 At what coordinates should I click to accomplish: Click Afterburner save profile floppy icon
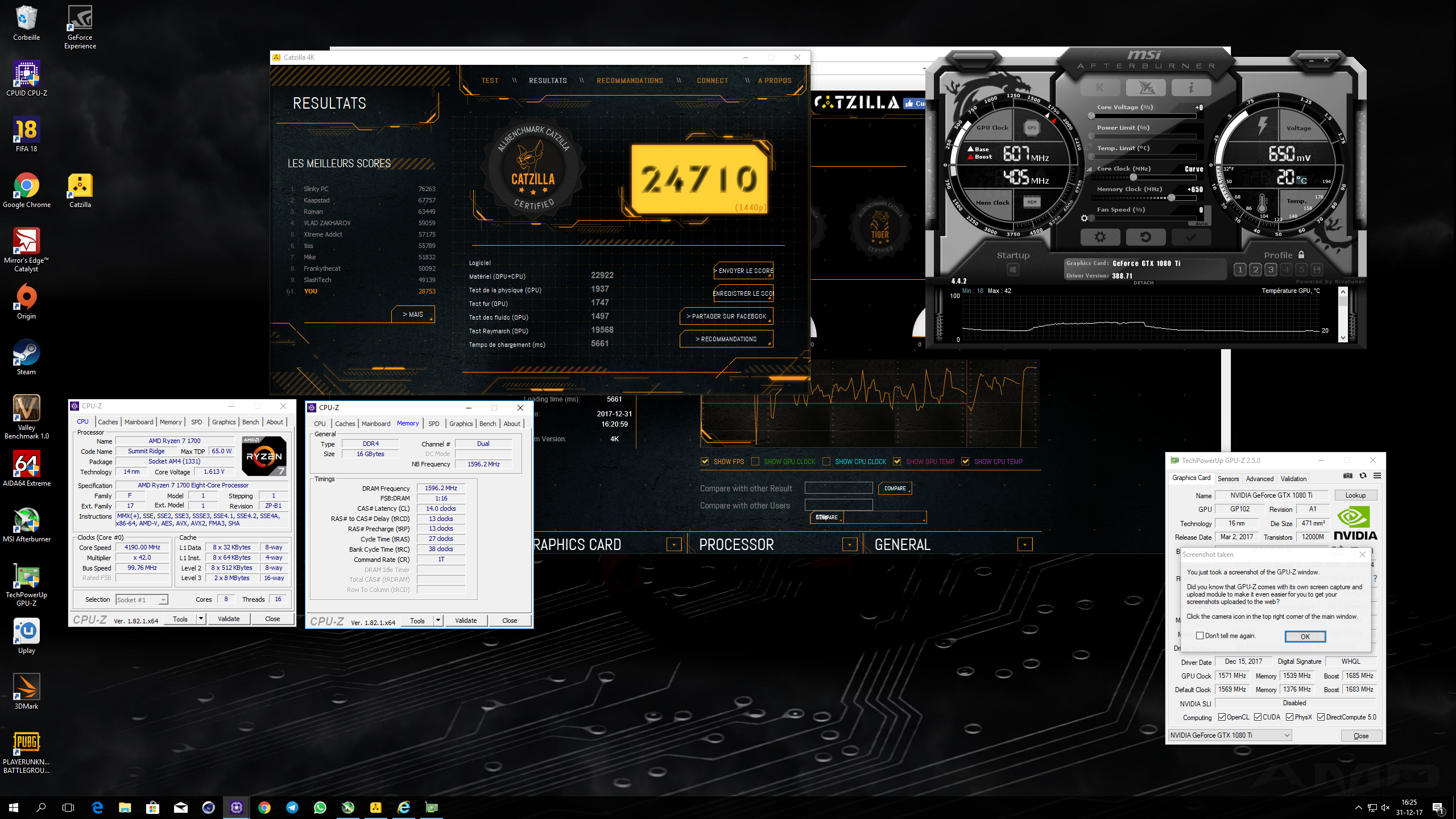[x=1317, y=270]
